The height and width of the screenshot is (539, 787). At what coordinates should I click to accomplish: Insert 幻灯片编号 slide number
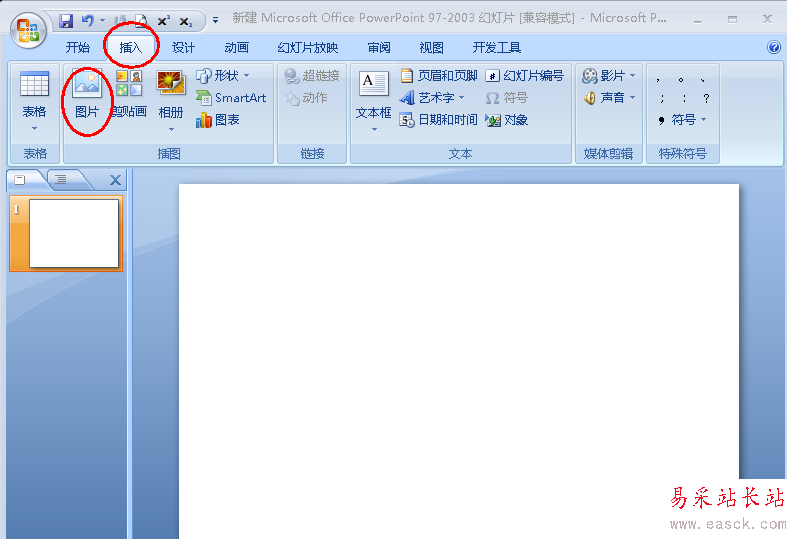(524, 76)
